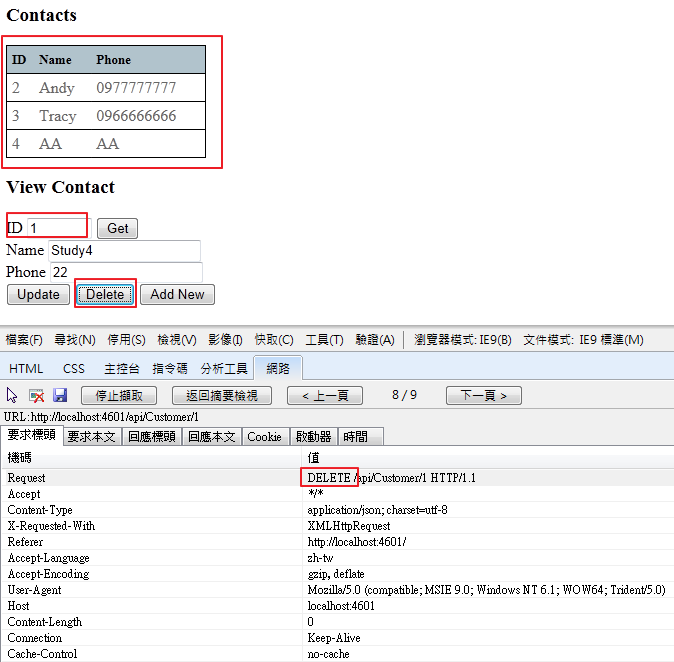The height and width of the screenshot is (662, 674).
Task: Click the Phone column header
Action: click(x=113, y=60)
